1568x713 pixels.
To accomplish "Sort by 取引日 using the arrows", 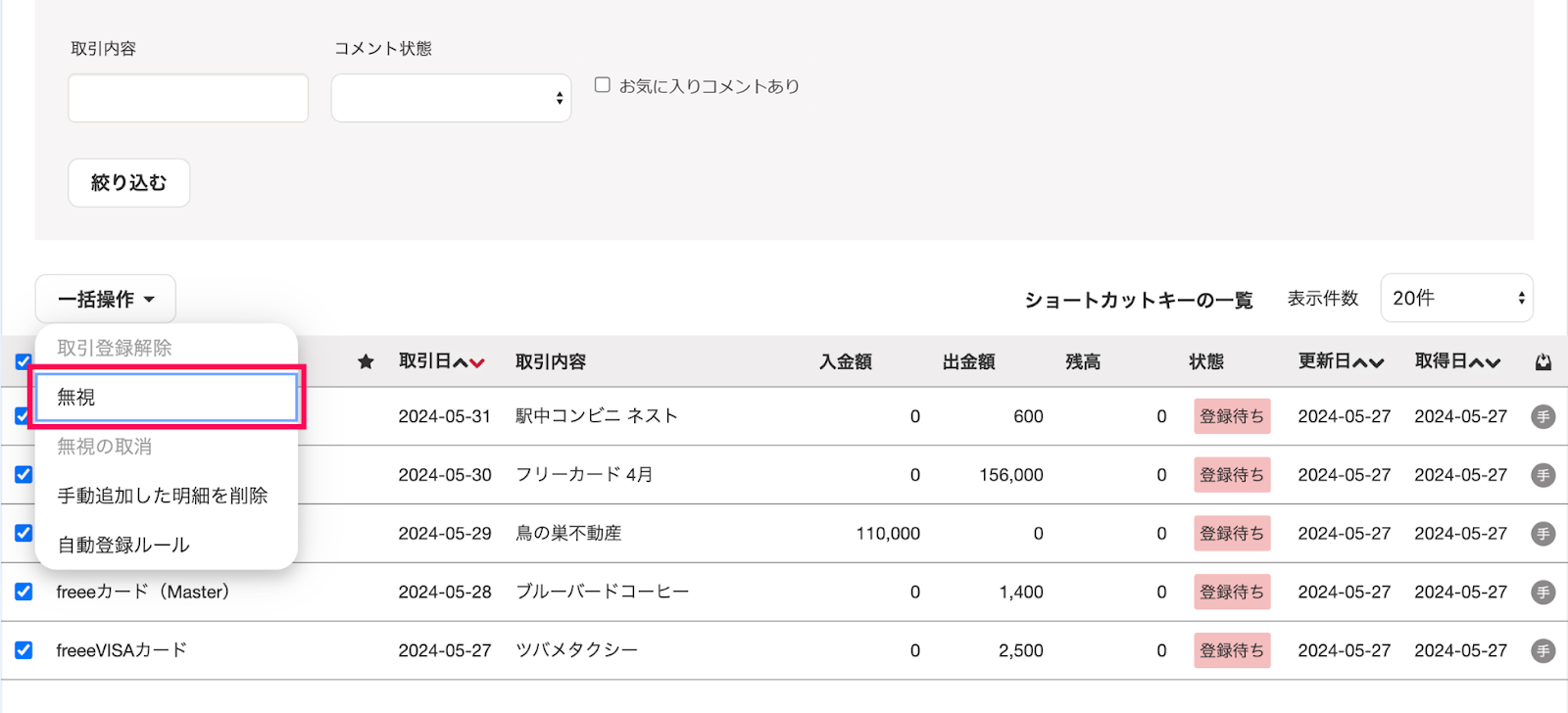I will [468, 362].
